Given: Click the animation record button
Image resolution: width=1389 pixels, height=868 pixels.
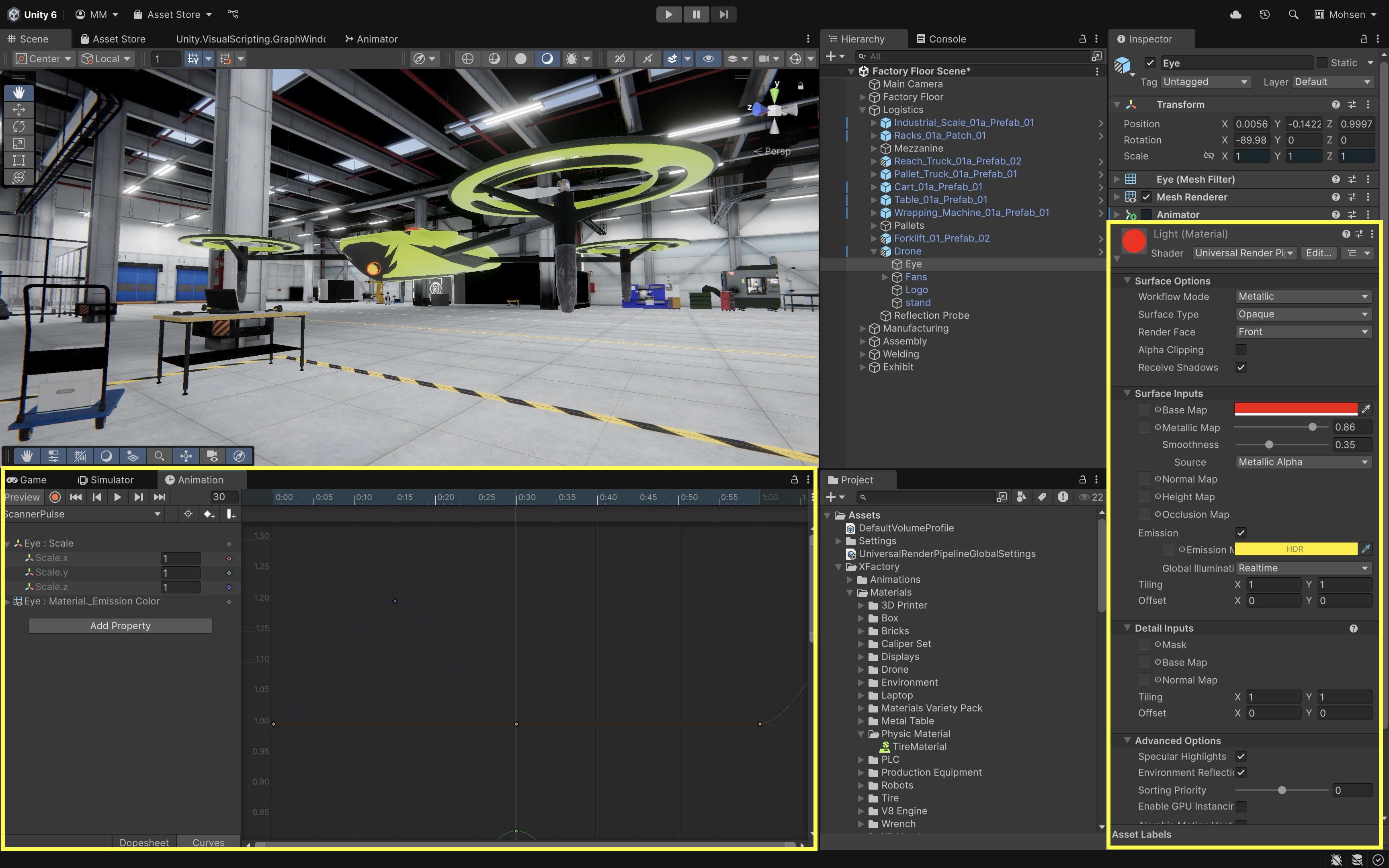Looking at the screenshot, I should click(x=55, y=497).
